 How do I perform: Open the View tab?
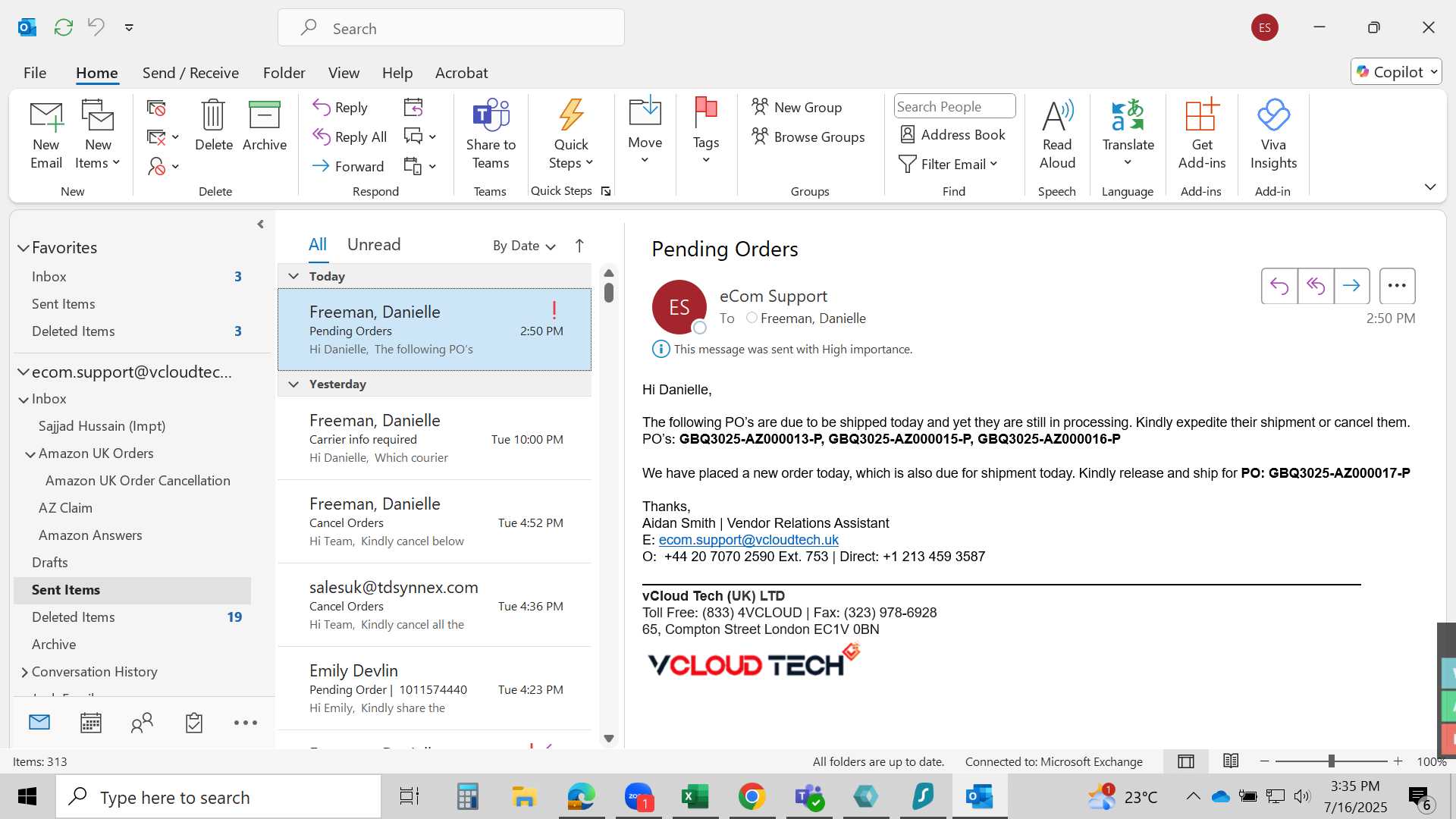(344, 73)
